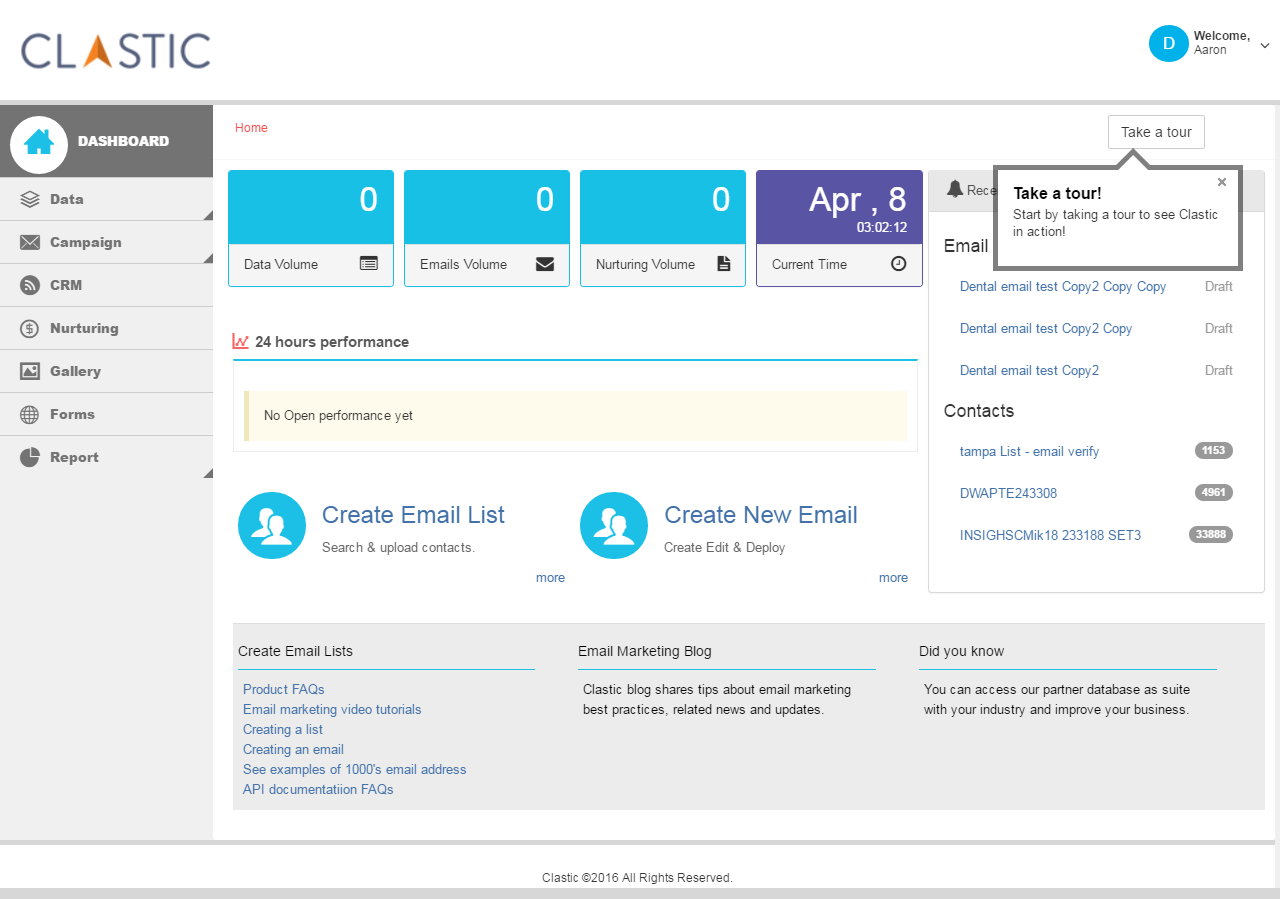Click the Email Marketing Blog heading

click(x=645, y=651)
